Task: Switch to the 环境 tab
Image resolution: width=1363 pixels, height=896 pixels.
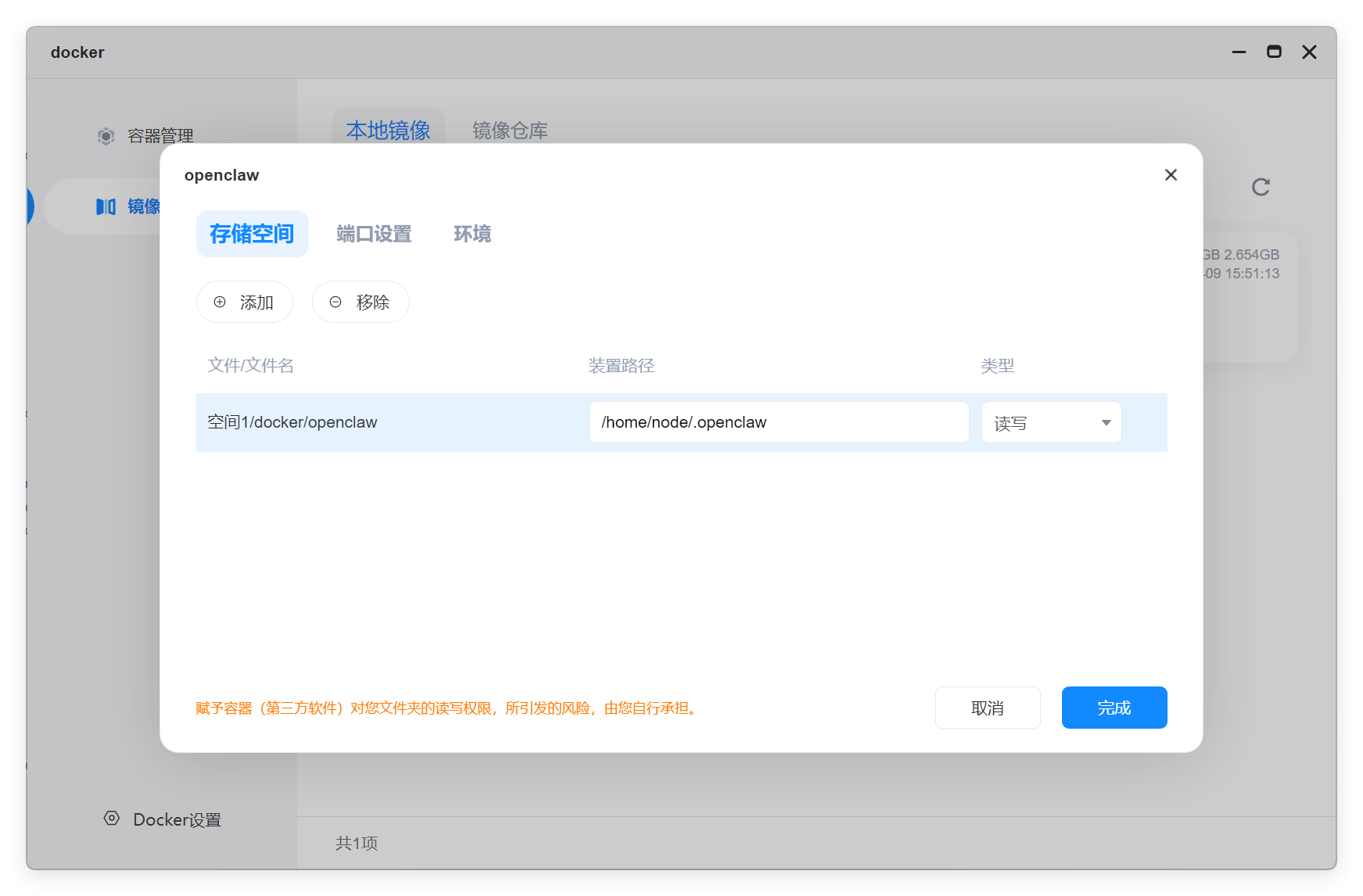Action: point(472,234)
